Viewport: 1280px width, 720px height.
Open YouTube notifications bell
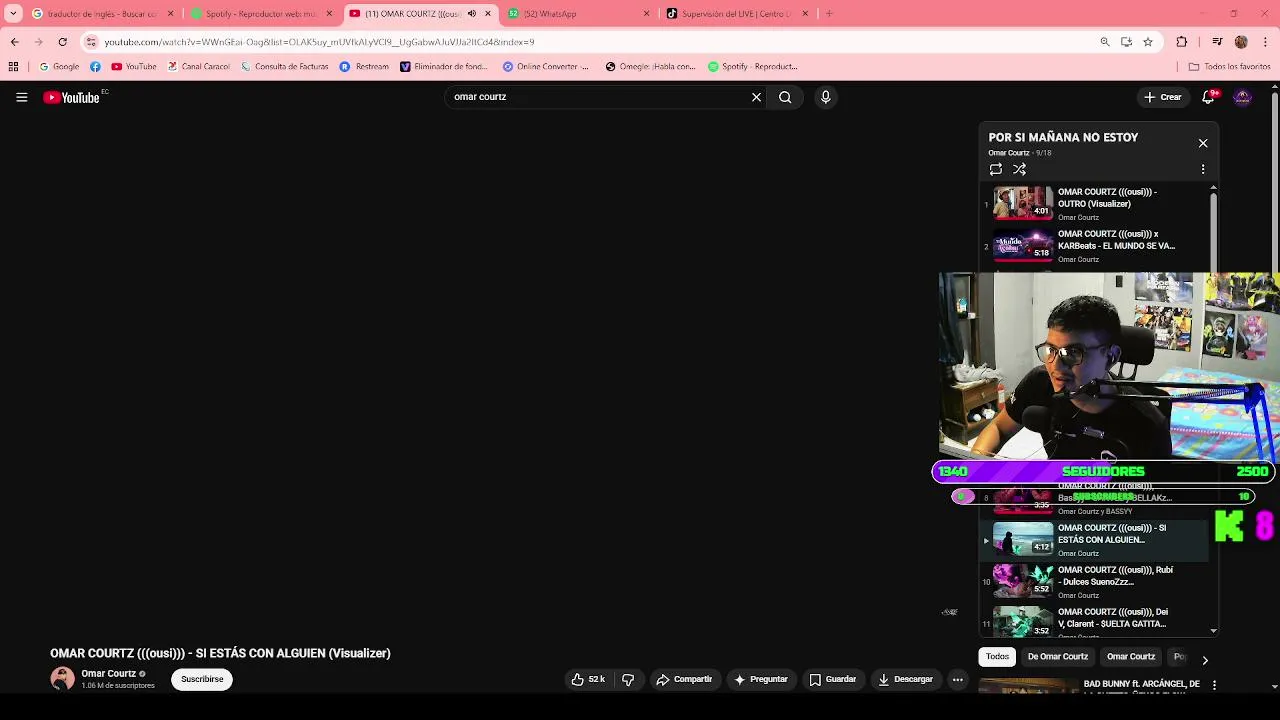click(x=1208, y=97)
